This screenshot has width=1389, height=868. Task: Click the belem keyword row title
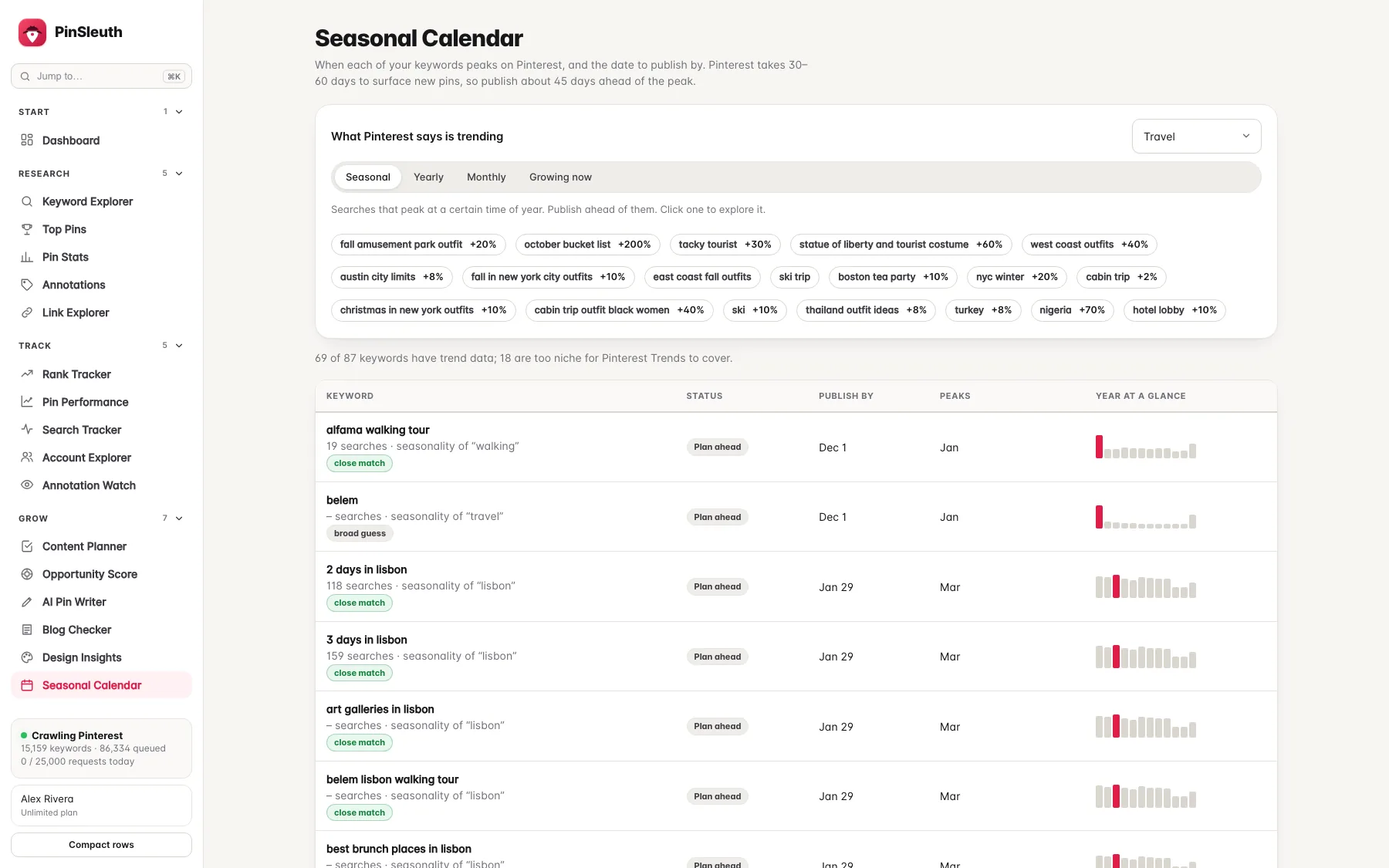[342, 500]
